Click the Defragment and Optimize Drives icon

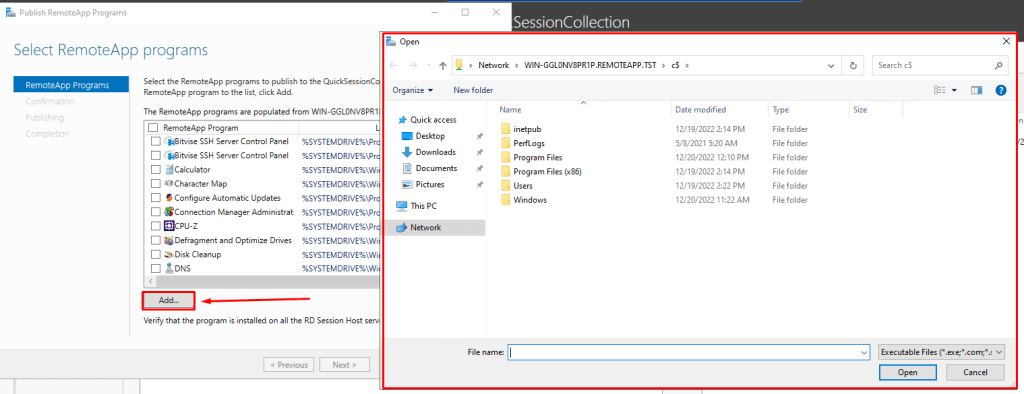pyautogui.click(x=169, y=240)
